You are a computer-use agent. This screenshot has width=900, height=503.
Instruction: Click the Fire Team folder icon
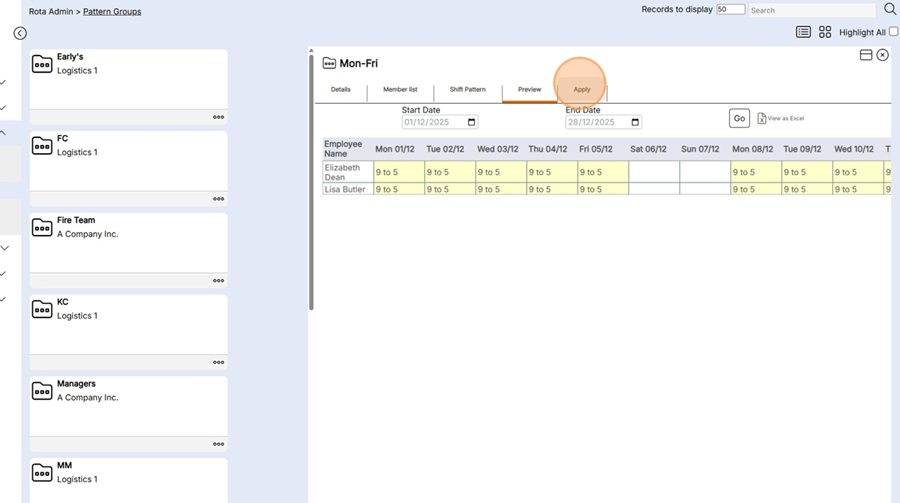tap(42, 228)
